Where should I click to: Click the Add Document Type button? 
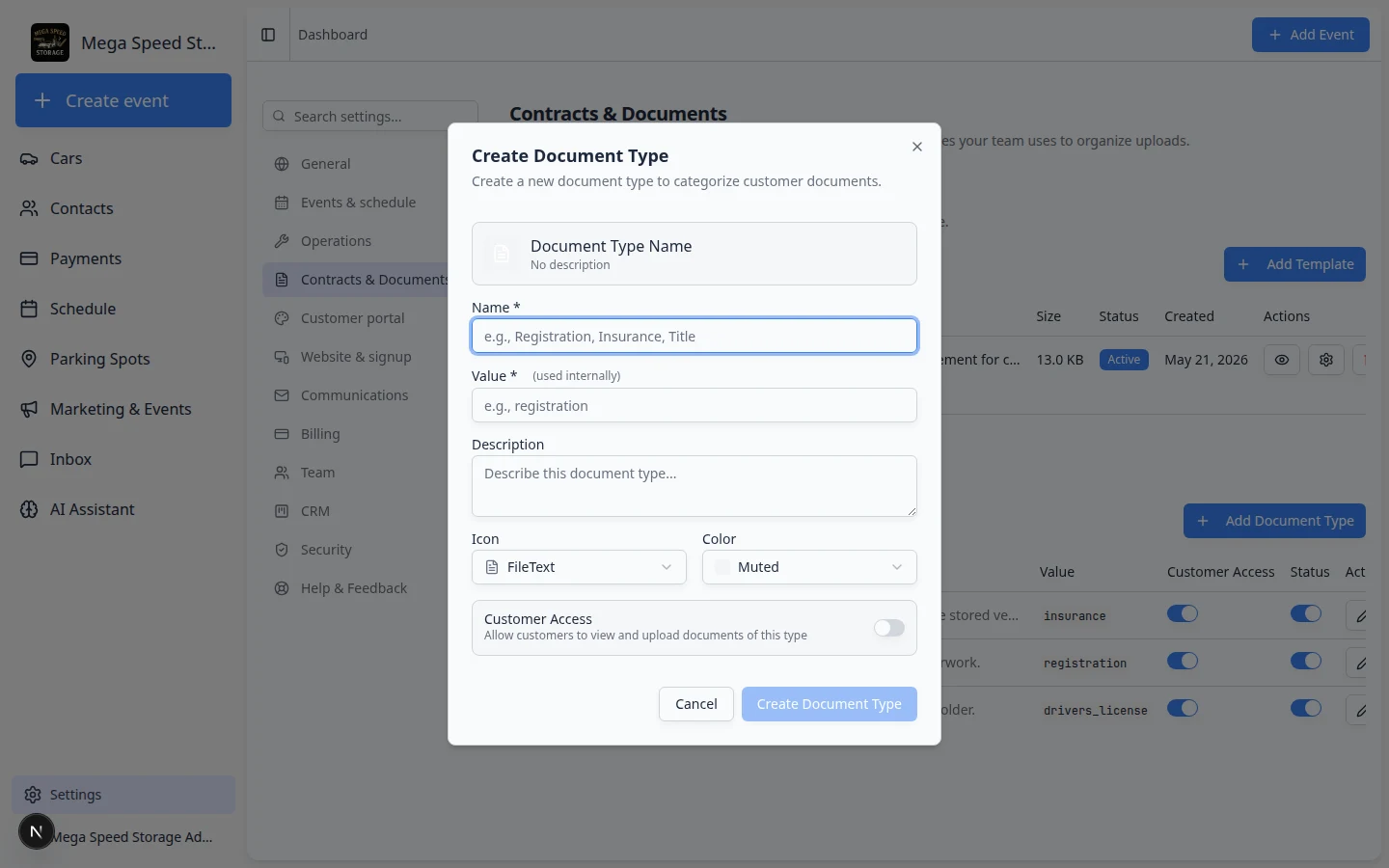tap(1274, 521)
